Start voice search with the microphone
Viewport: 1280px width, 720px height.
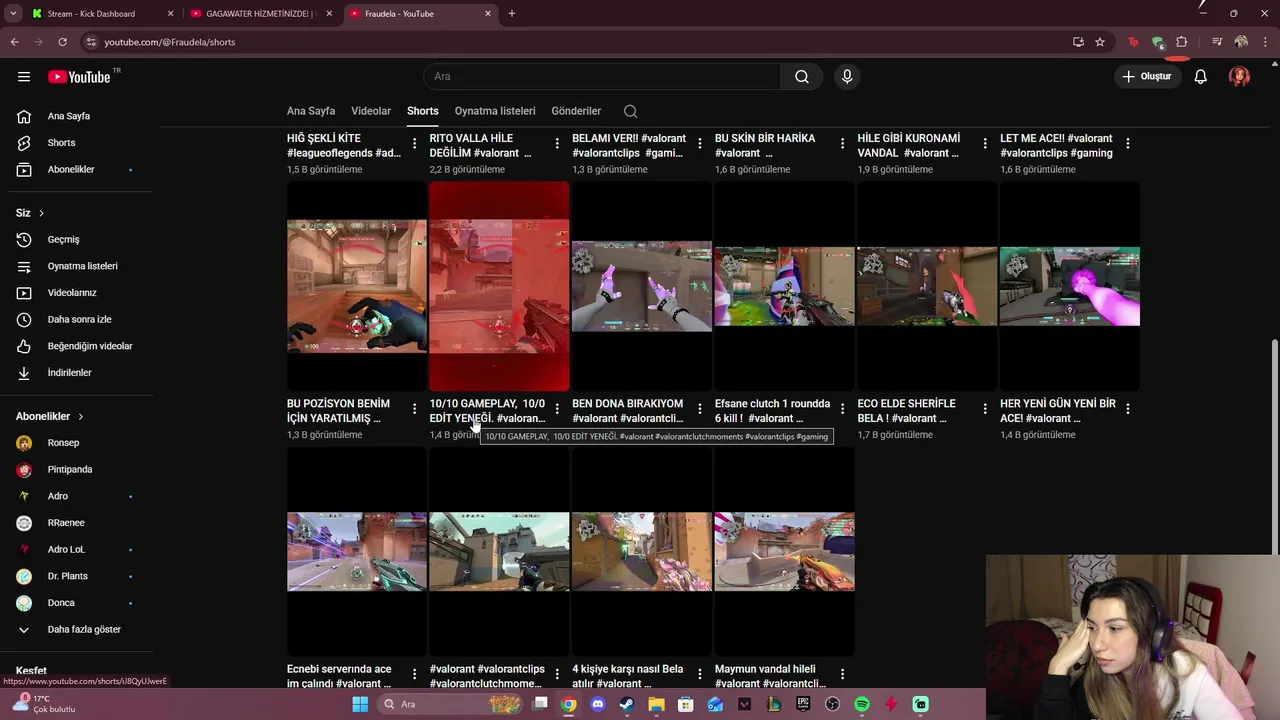click(x=847, y=77)
